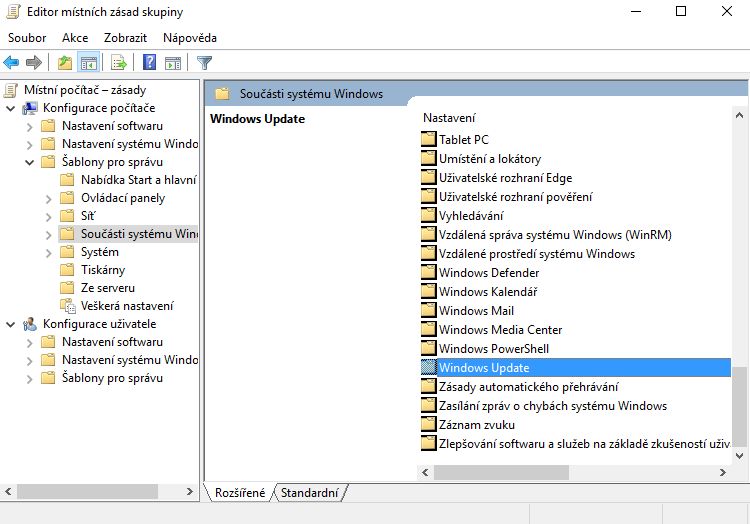750x524 pixels.
Task: Select the Ze serveru tree item
Action: click(108, 288)
